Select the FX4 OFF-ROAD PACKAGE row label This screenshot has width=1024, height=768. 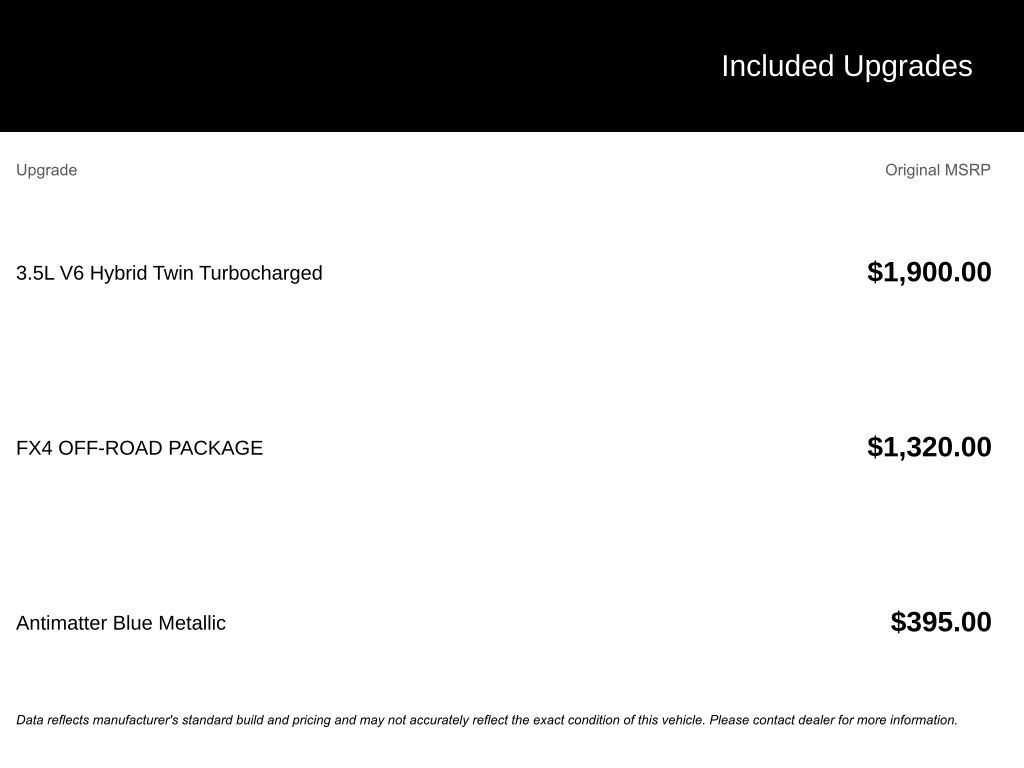139,448
